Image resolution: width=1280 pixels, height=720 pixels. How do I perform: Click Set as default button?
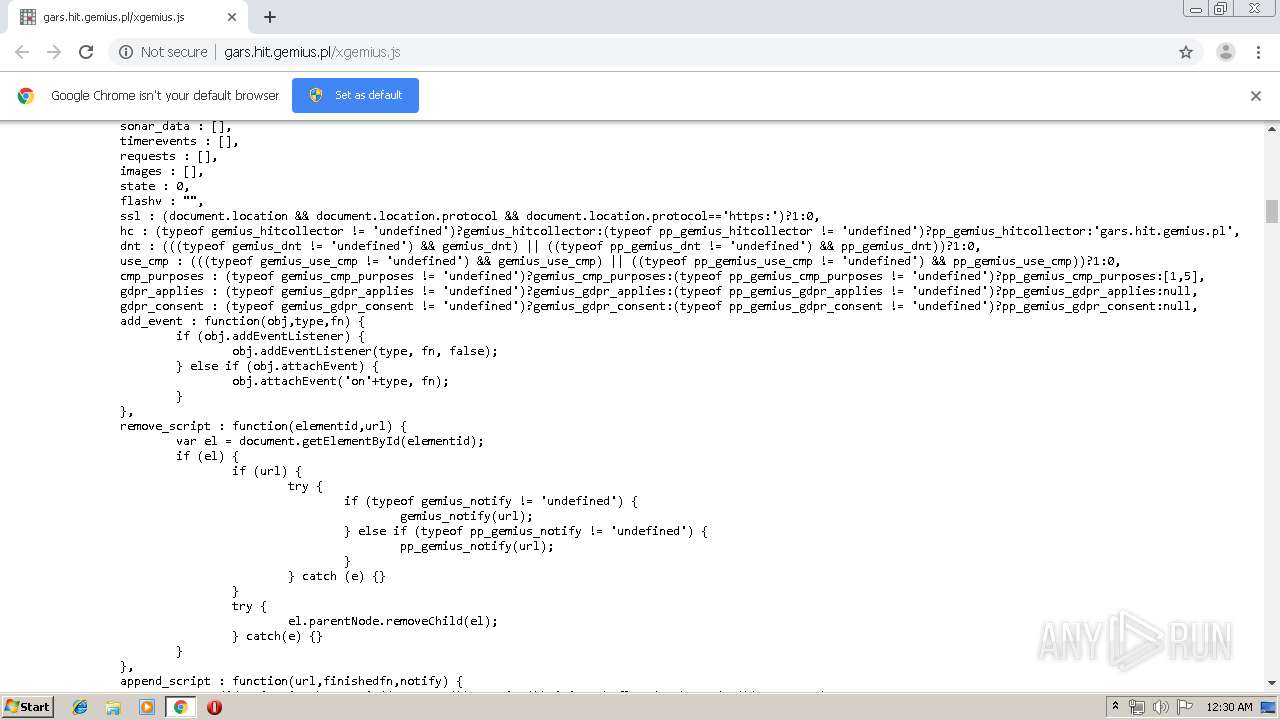point(355,95)
